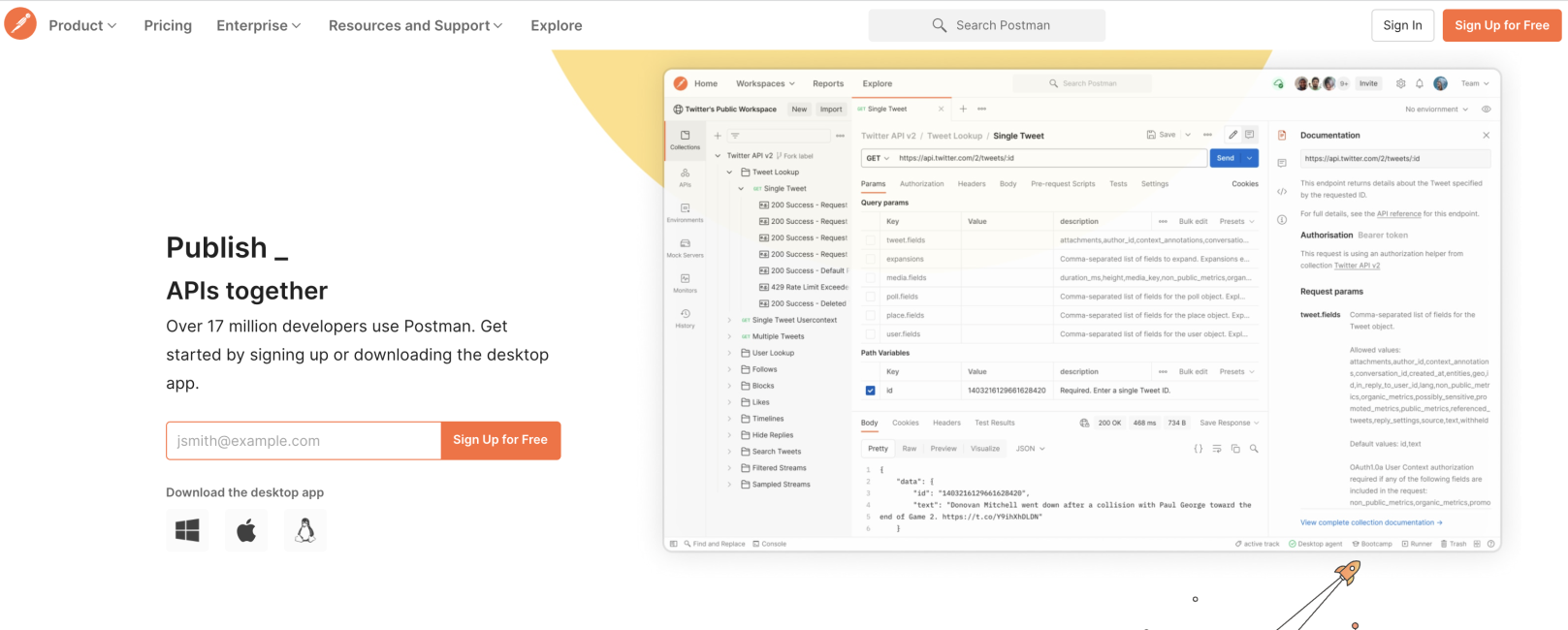Download the macOS desktop app
This screenshot has width=1568, height=630.
(246, 530)
